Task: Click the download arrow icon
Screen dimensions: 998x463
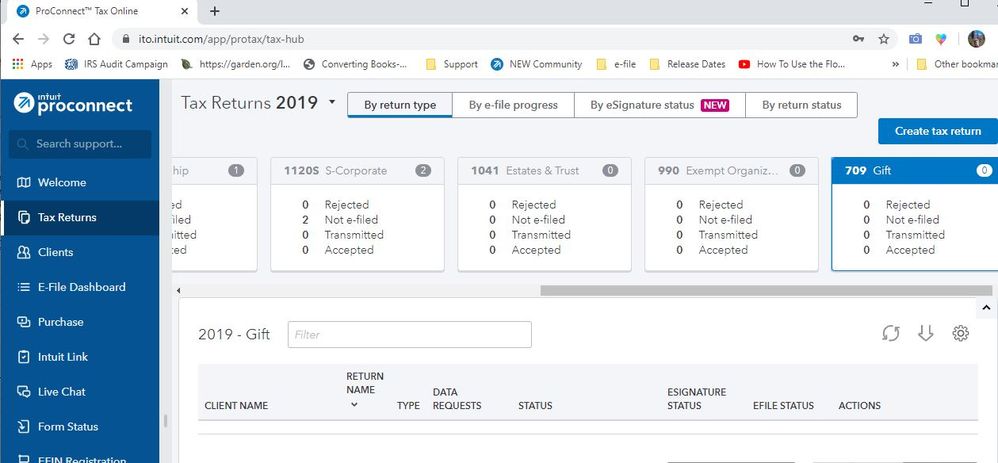Action: click(925, 333)
